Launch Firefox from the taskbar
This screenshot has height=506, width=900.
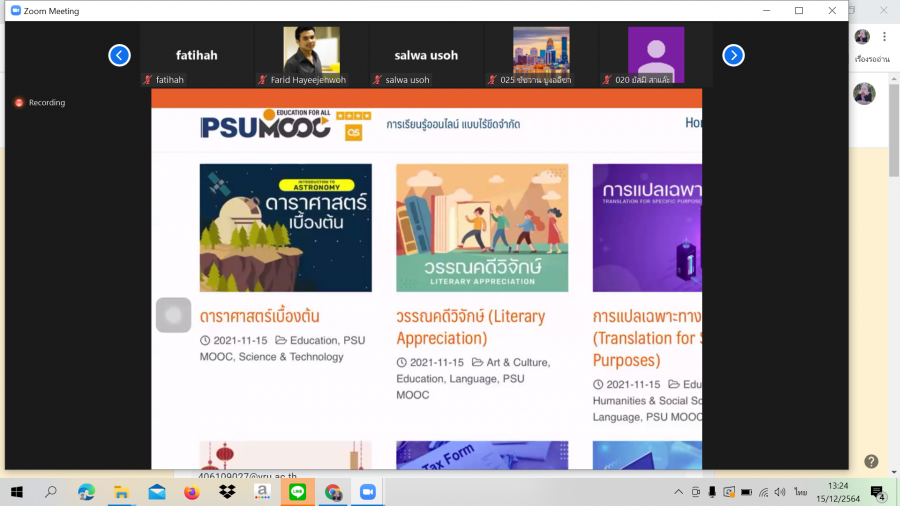tap(192, 492)
